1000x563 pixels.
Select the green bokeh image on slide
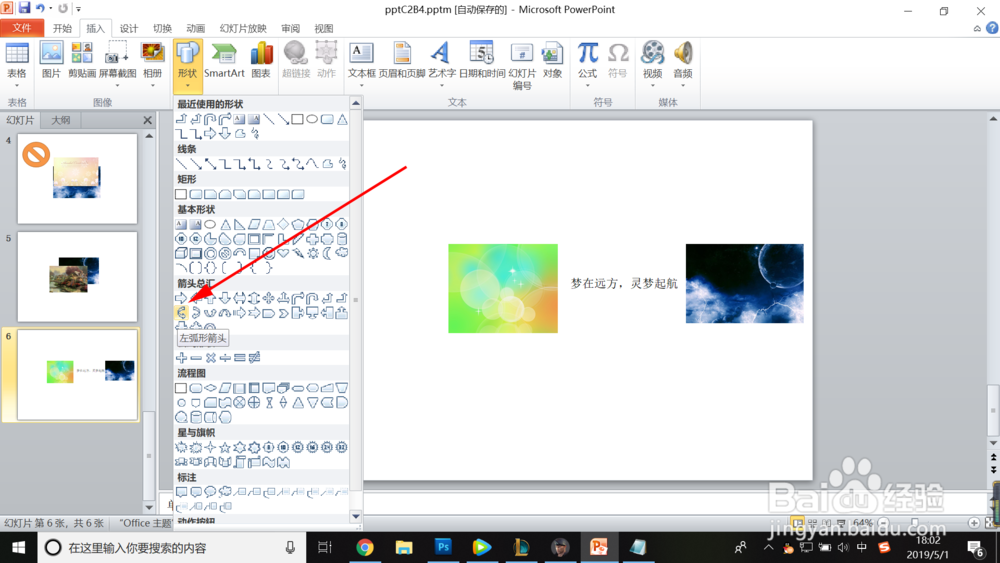(x=503, y=288)
